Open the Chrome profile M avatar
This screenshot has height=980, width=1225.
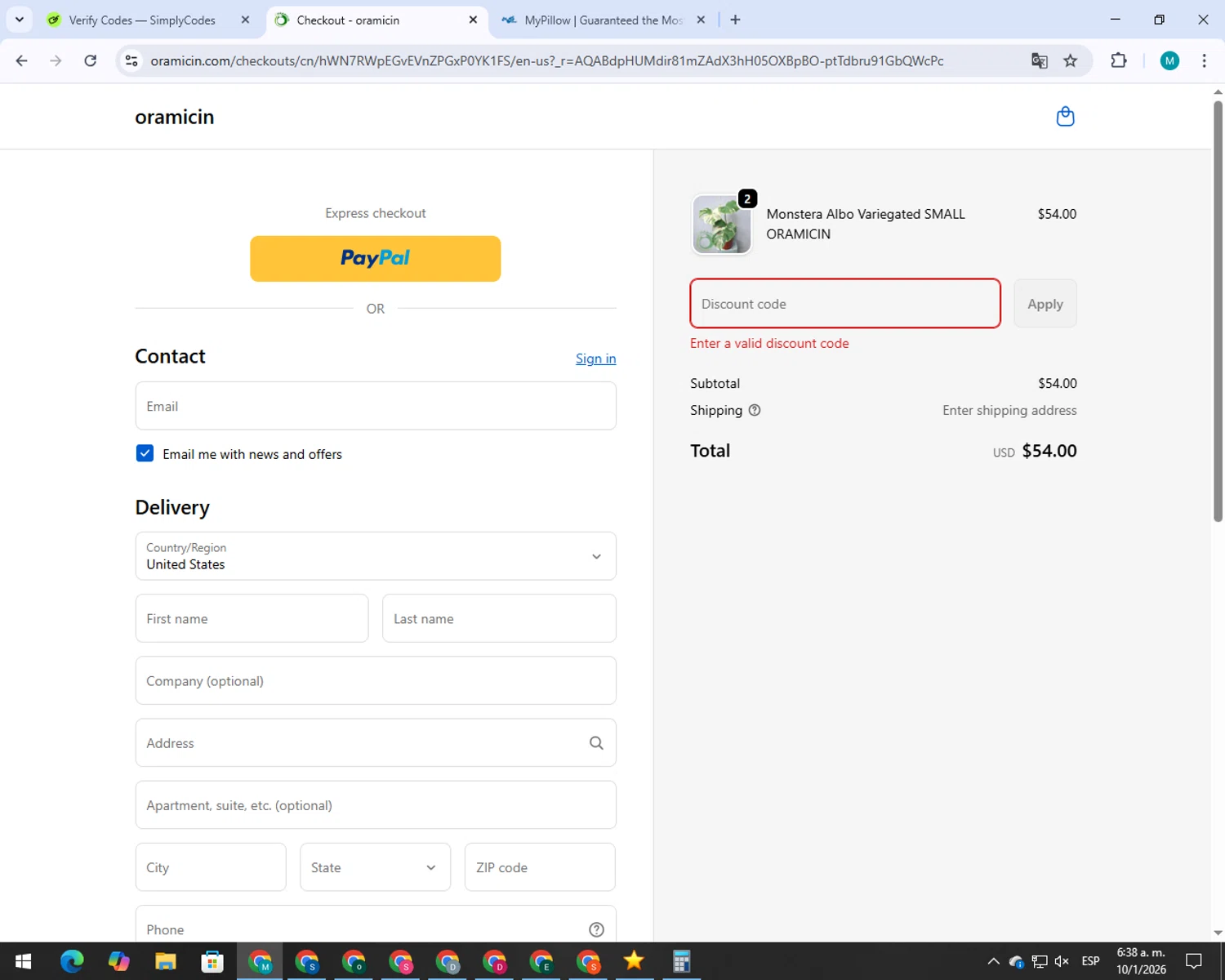(x=1169, y=60)
